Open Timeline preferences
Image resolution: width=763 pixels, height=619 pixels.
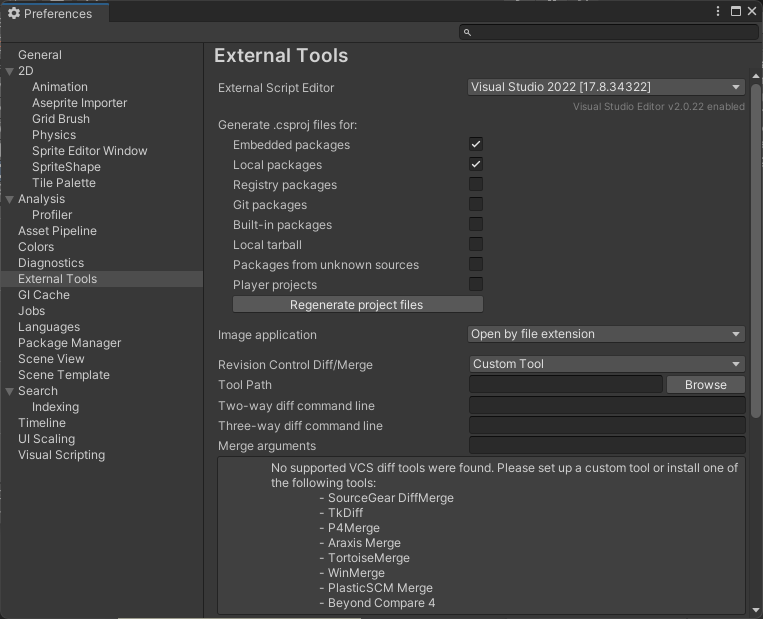coord(42,423)
